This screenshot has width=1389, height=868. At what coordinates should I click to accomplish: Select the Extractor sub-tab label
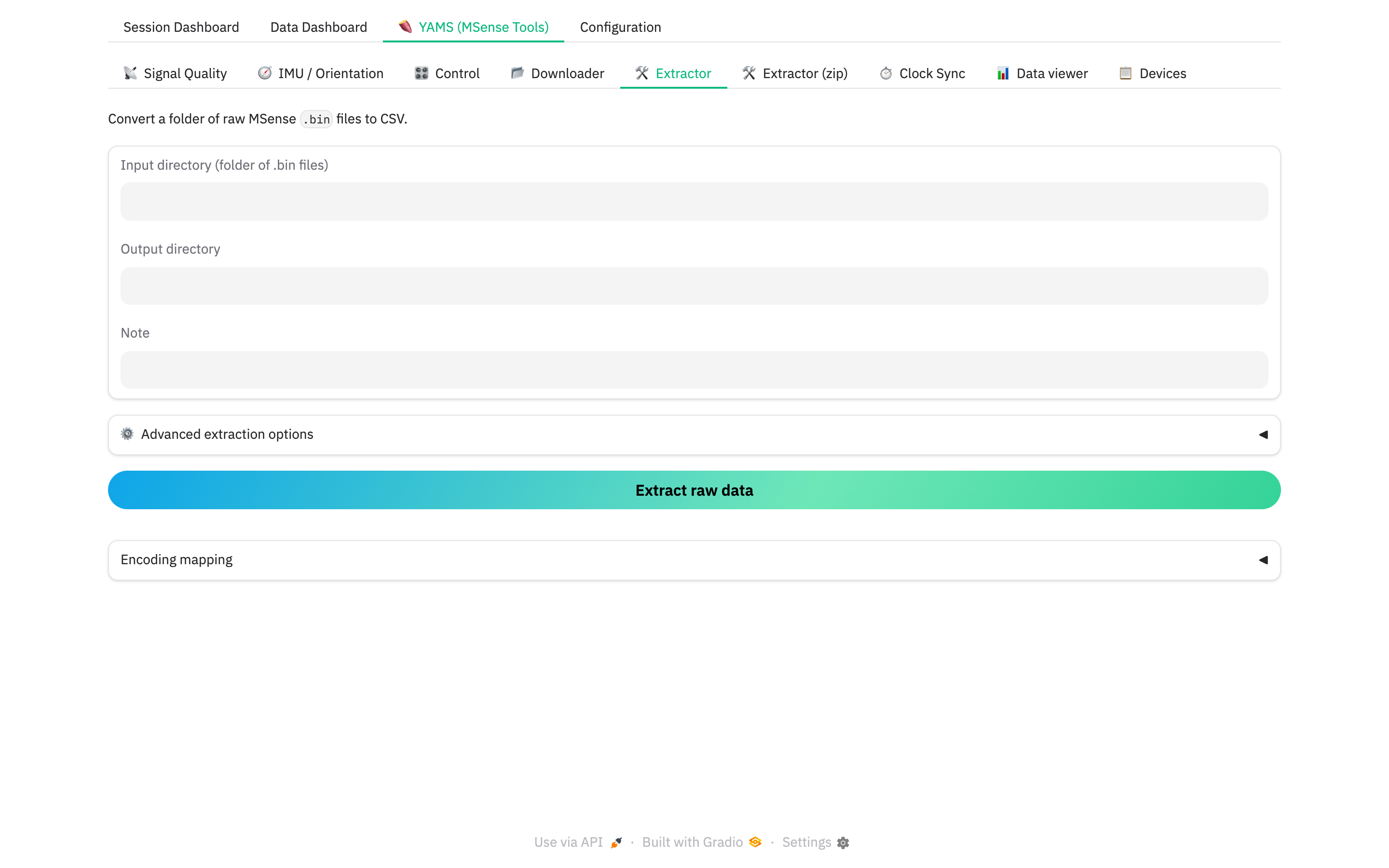pos(683,73)
